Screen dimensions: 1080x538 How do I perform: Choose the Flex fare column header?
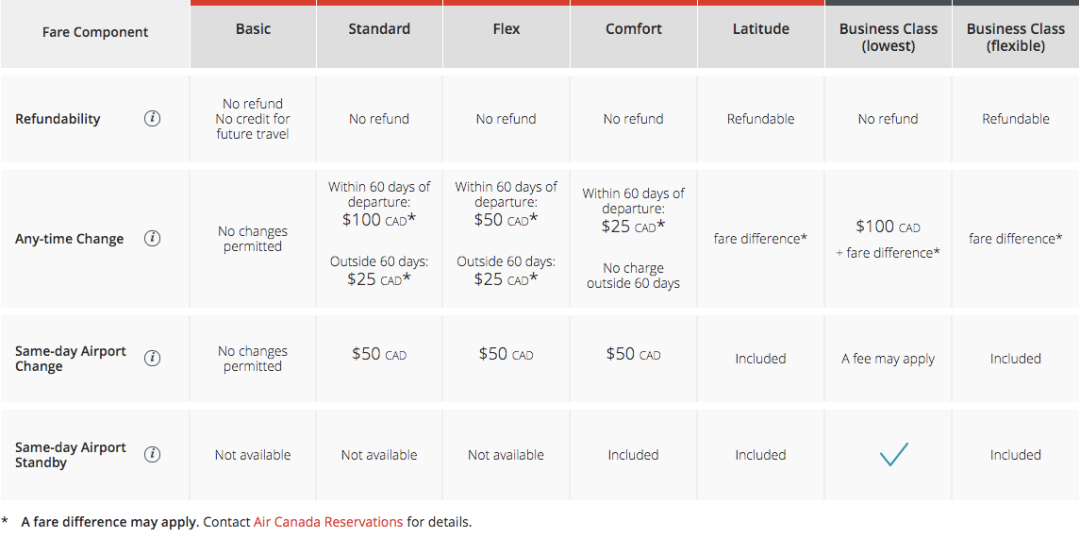coord(506,30)
